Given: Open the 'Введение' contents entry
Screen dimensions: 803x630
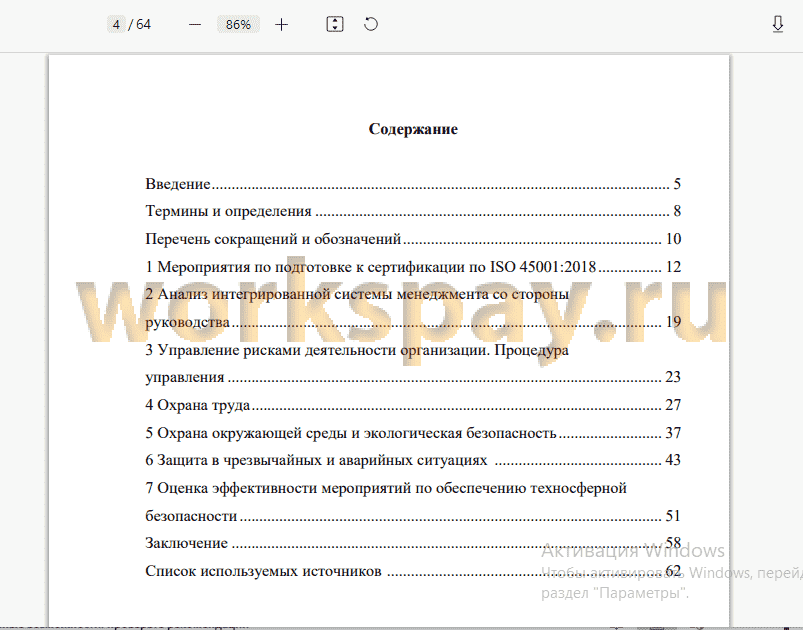Looking at the screenshot, I should 413,184.
